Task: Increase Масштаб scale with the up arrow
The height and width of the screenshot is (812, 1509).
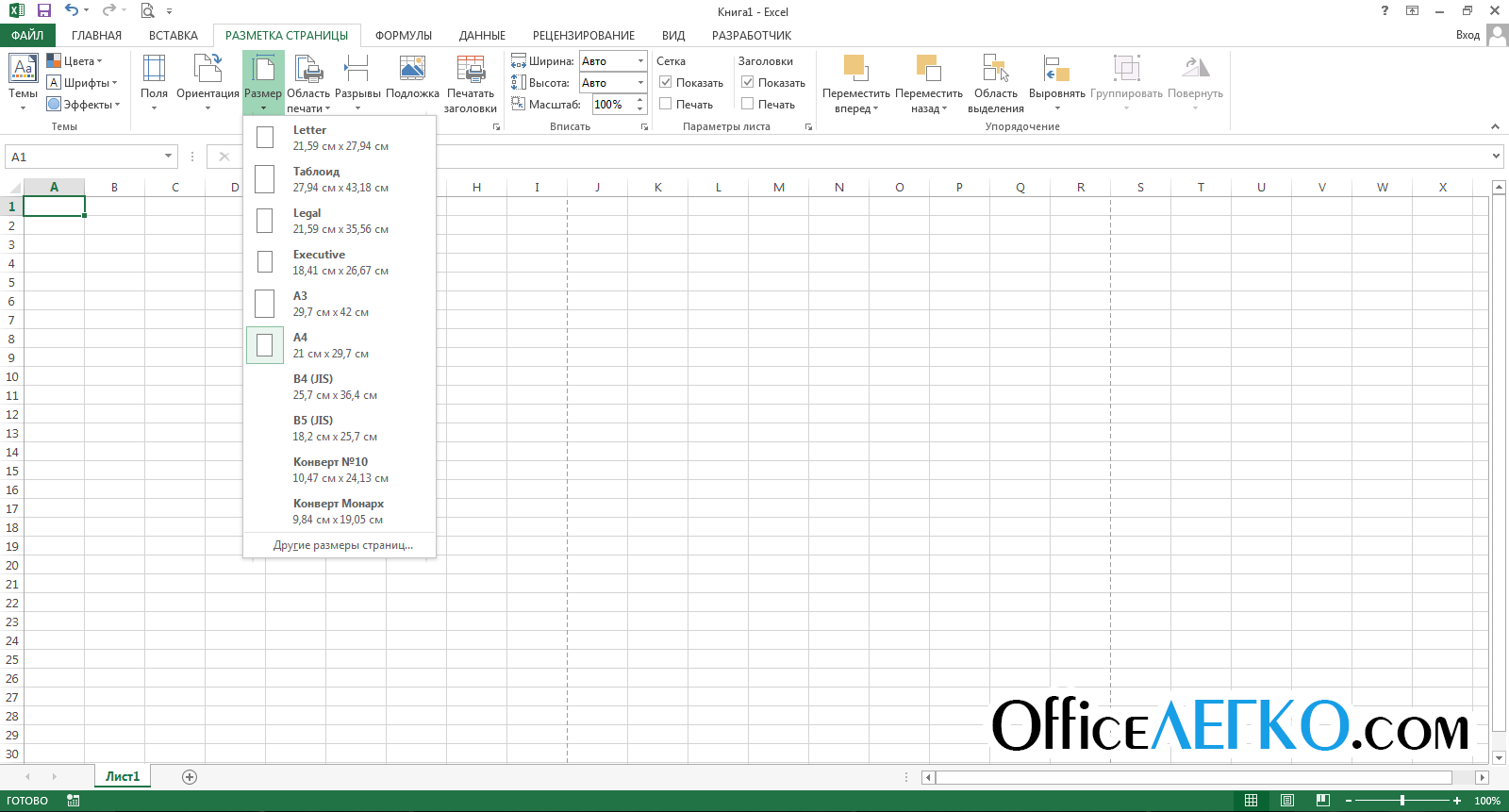Action: [x=640, y=100]
